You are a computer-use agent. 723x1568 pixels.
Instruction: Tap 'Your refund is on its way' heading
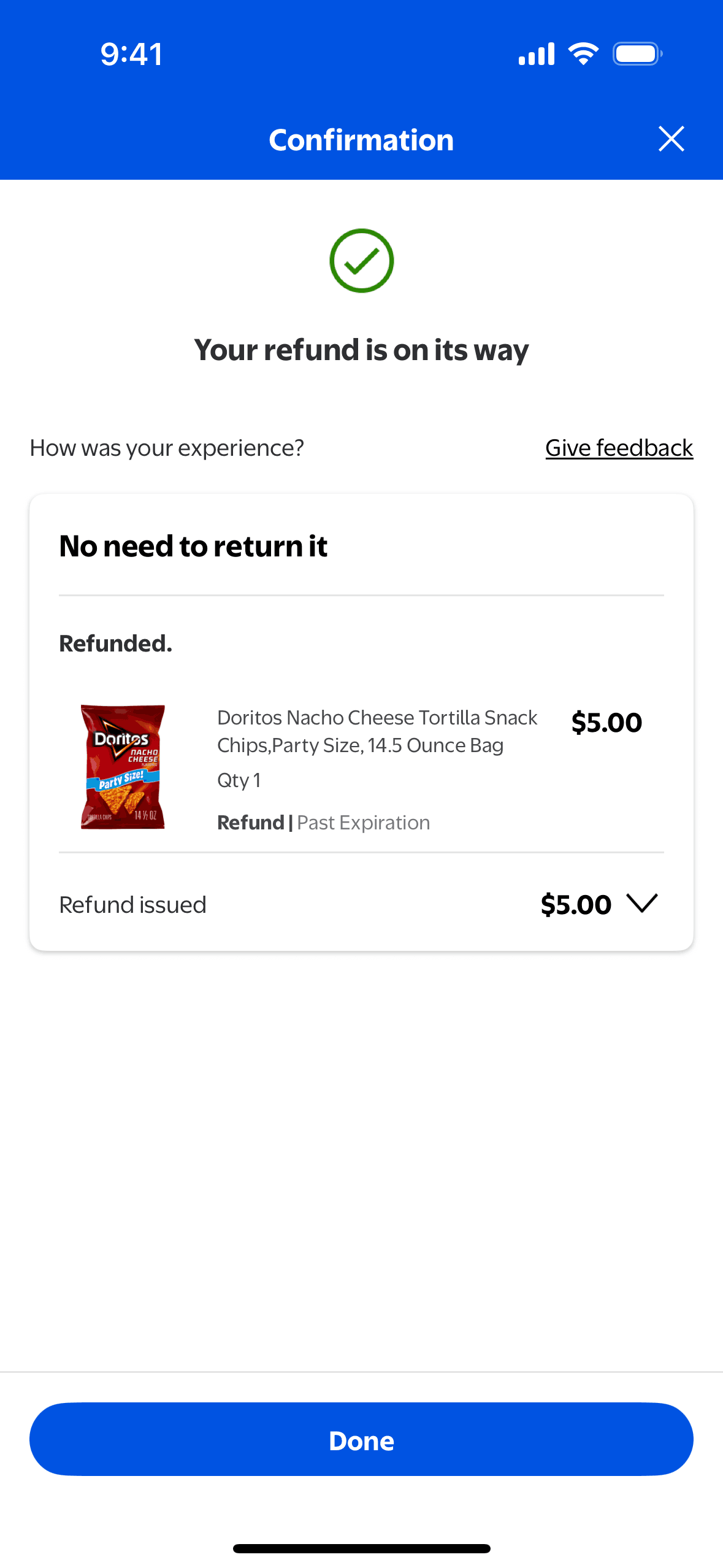pyautogui.click(x=361, y=350)
